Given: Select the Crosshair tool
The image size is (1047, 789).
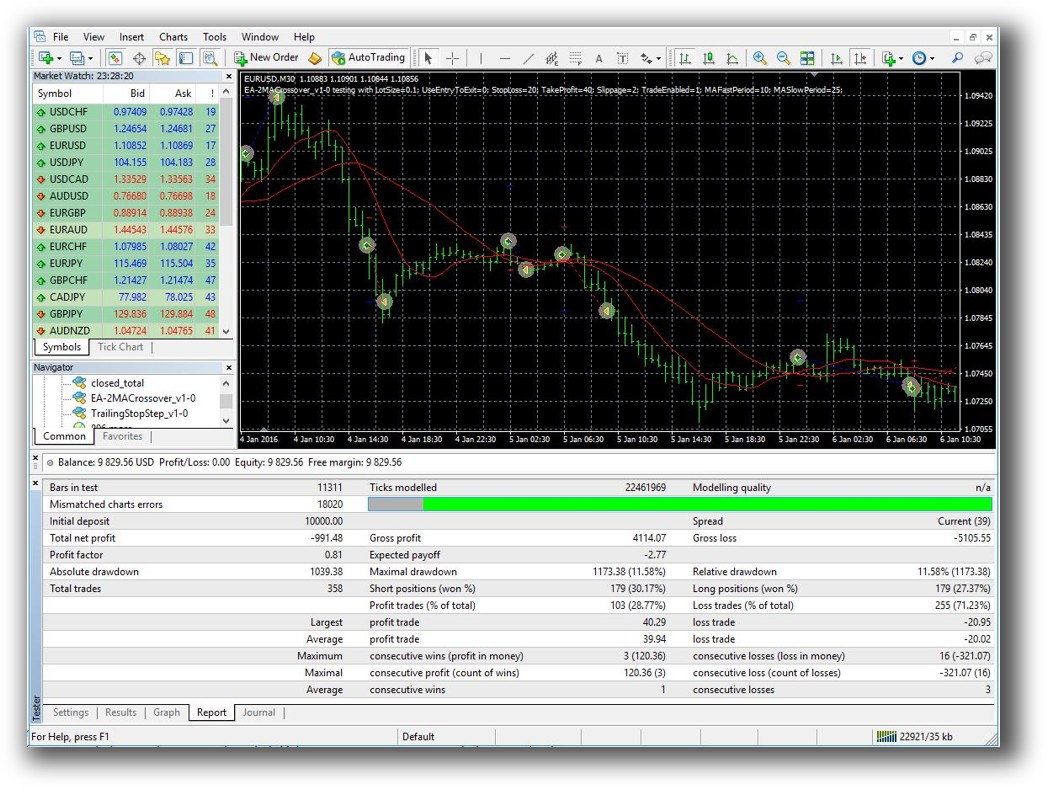Looking at the screenshot, I should pyautogui.click(x=452, y=57).
